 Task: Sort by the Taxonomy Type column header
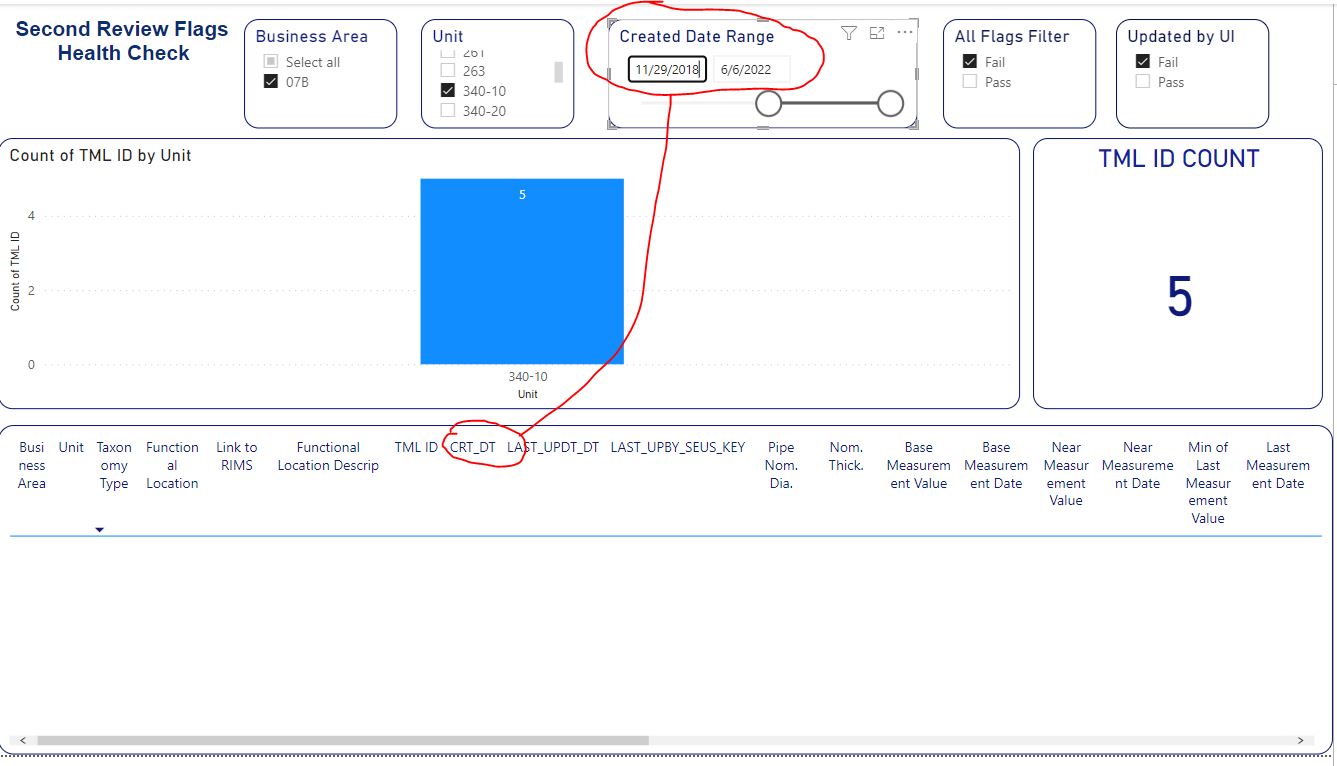(x=114, y=465)
